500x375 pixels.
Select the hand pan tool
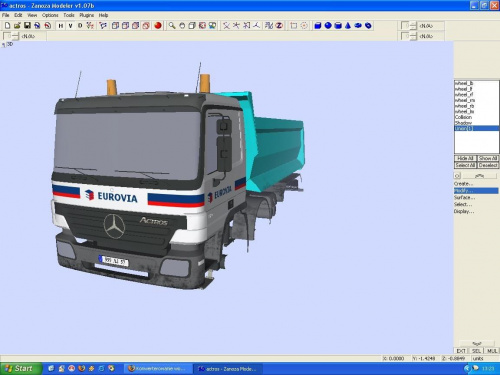click(182, 26)
